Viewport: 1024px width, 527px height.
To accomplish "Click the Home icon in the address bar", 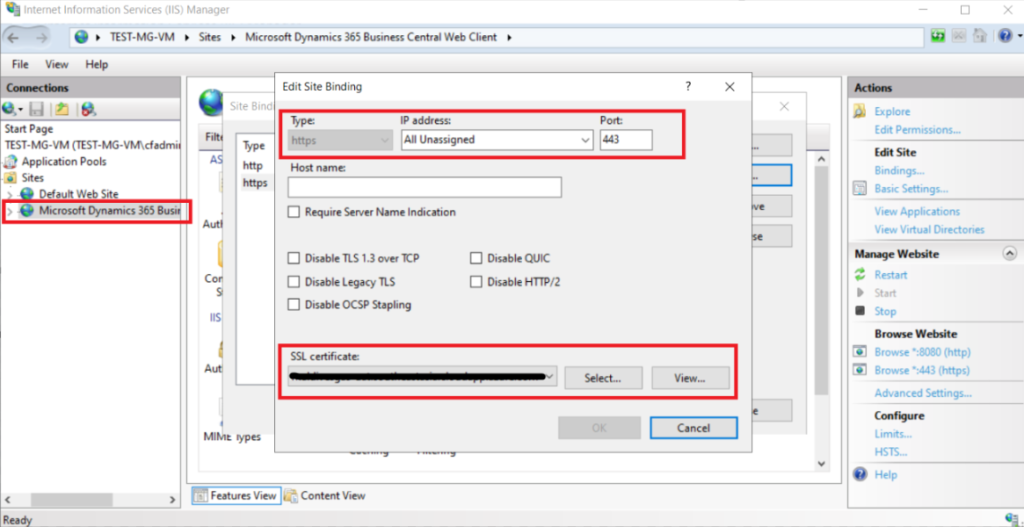I will click(x=980, y=37).
